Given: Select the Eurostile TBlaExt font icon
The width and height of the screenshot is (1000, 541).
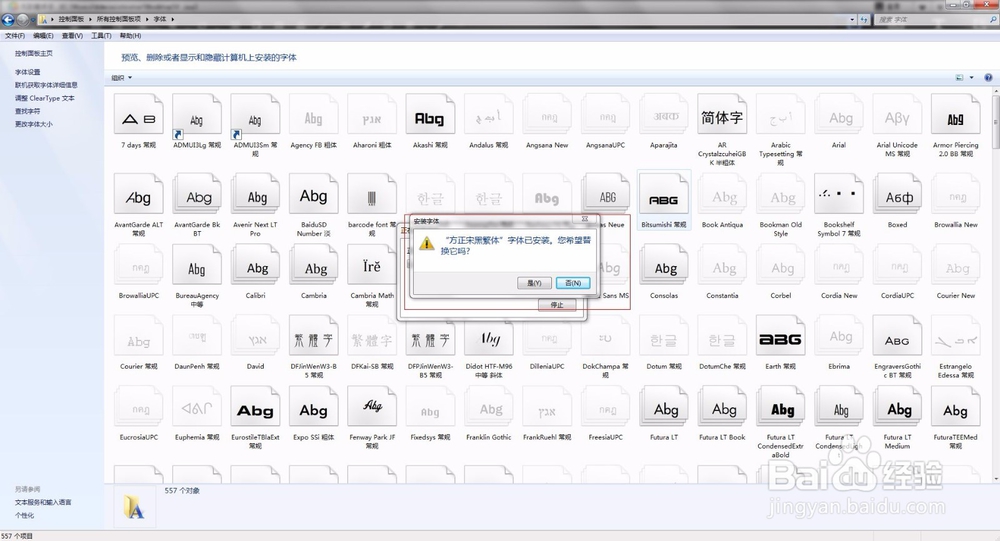Looking at the screenshot, I should click(x=255, y=408).
